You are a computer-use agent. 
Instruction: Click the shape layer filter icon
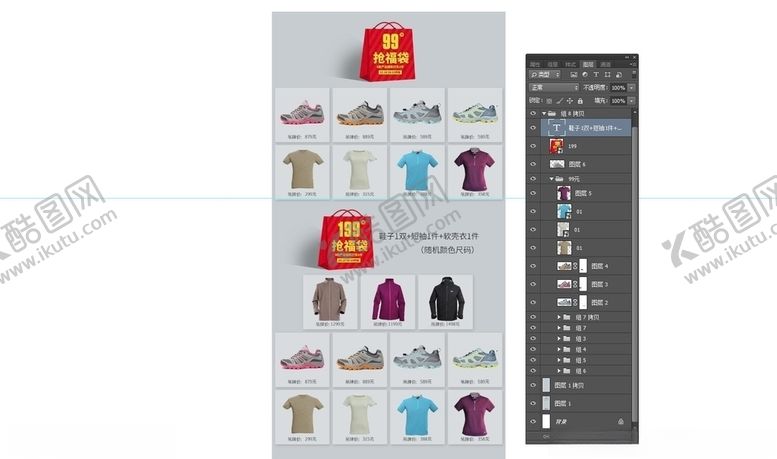click(x=606, y=74)
